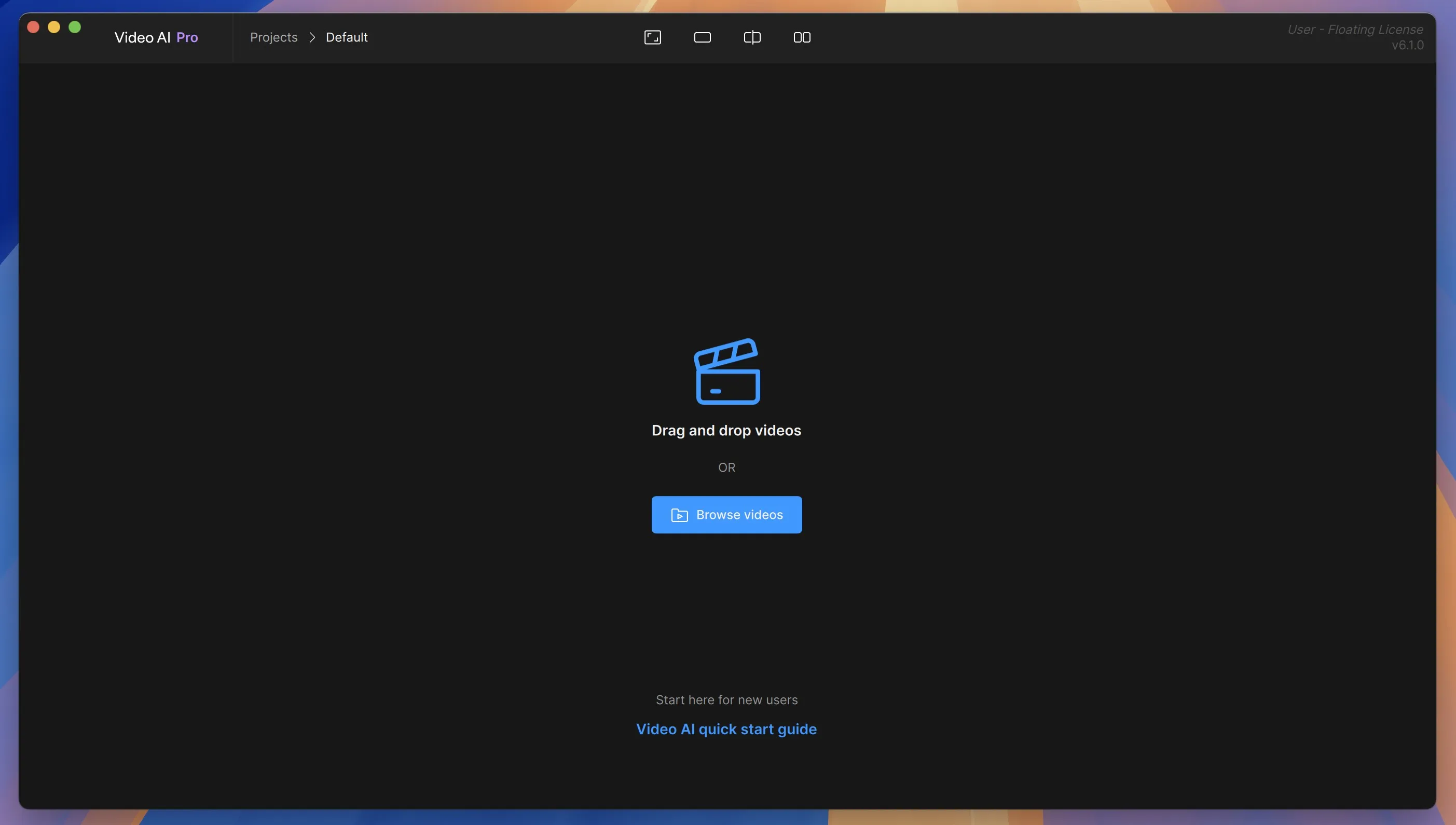Click the Browse videos button
Screen dimensions: 1456x825
click(727, 515)
